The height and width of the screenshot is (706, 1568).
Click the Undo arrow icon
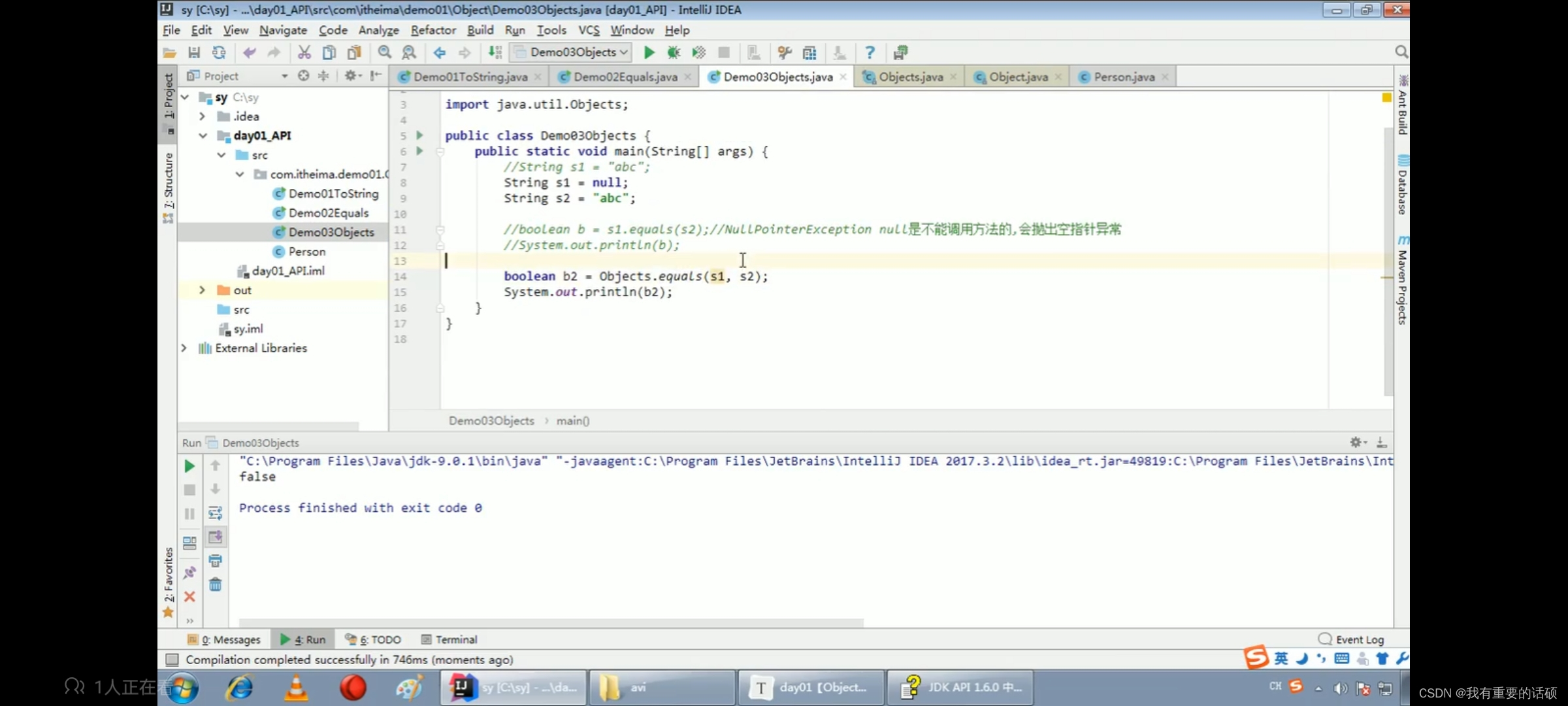tap(249, 53)
